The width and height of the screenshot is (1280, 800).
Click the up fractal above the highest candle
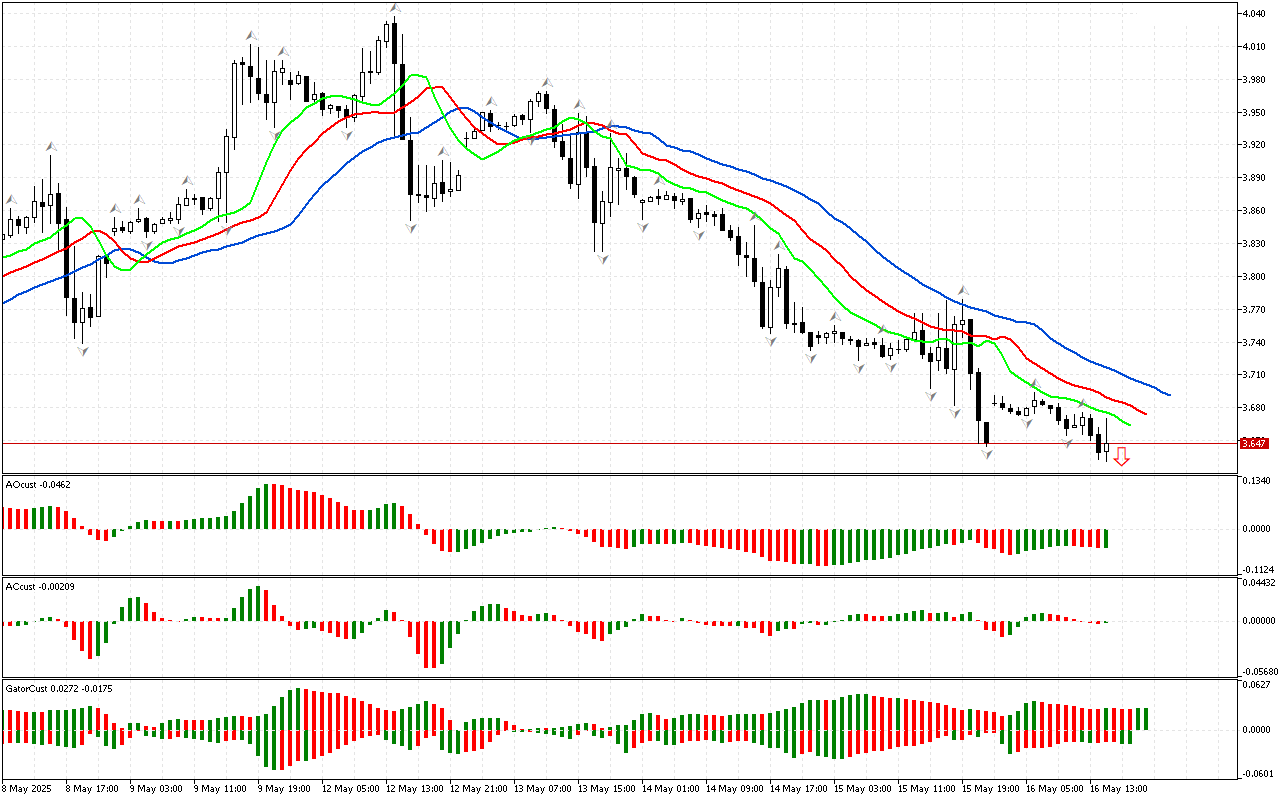(x=395, y=8)
